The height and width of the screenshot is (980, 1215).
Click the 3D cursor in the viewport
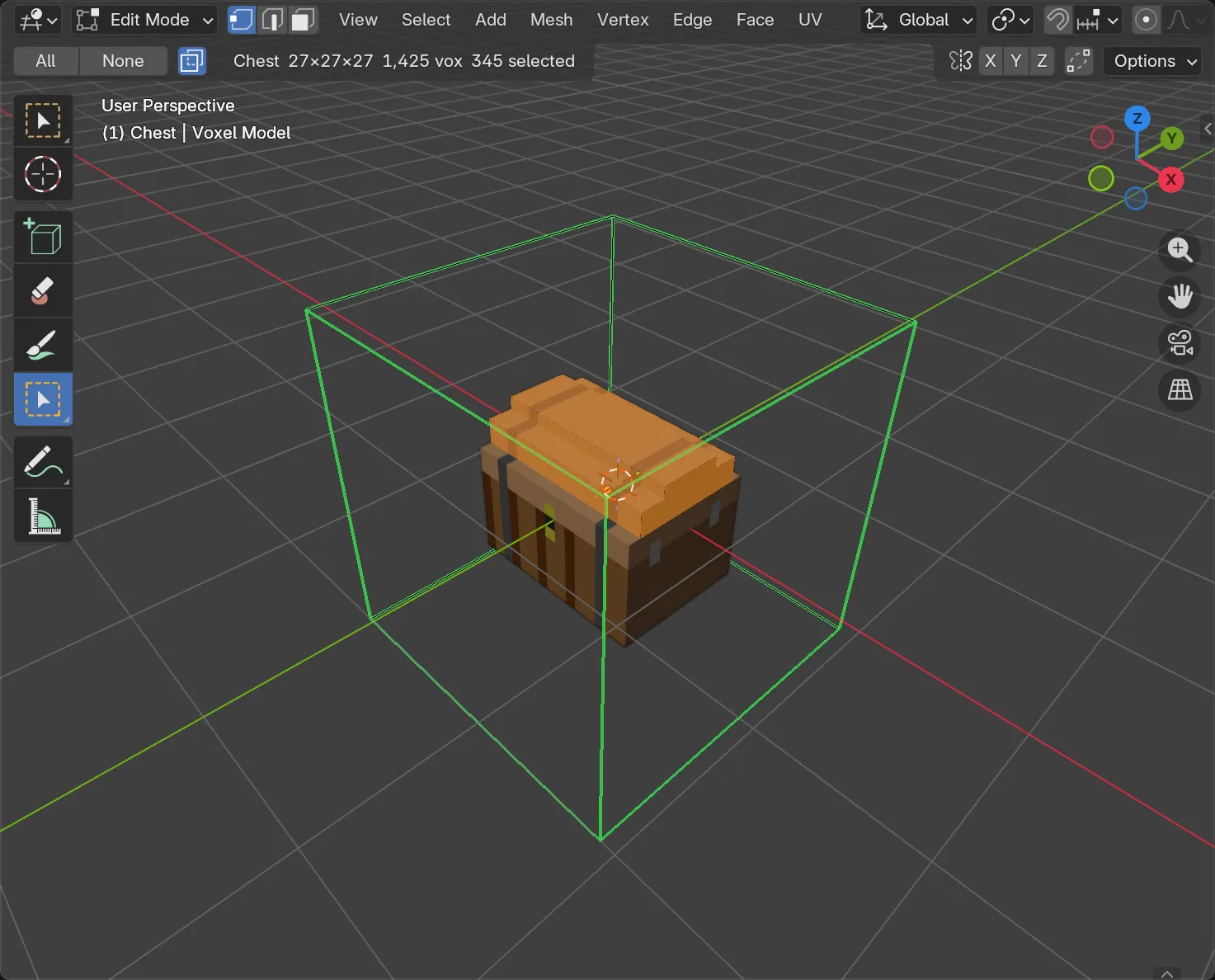pyautogui.click(x=617, y=483)
